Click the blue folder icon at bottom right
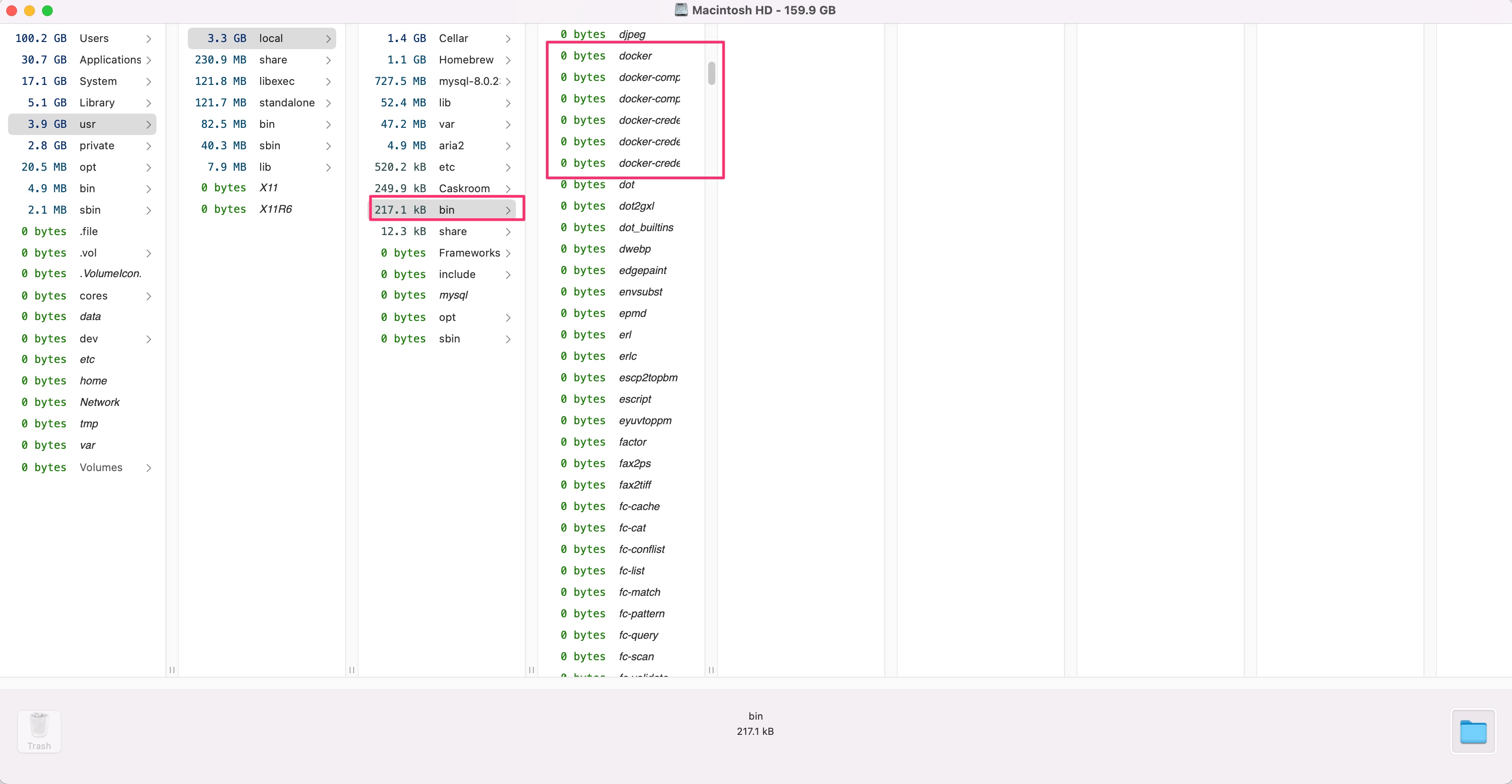Image resolution: width=1512 pixels, height=784 pixels. pyautogui.click(x=1473, y=731)
